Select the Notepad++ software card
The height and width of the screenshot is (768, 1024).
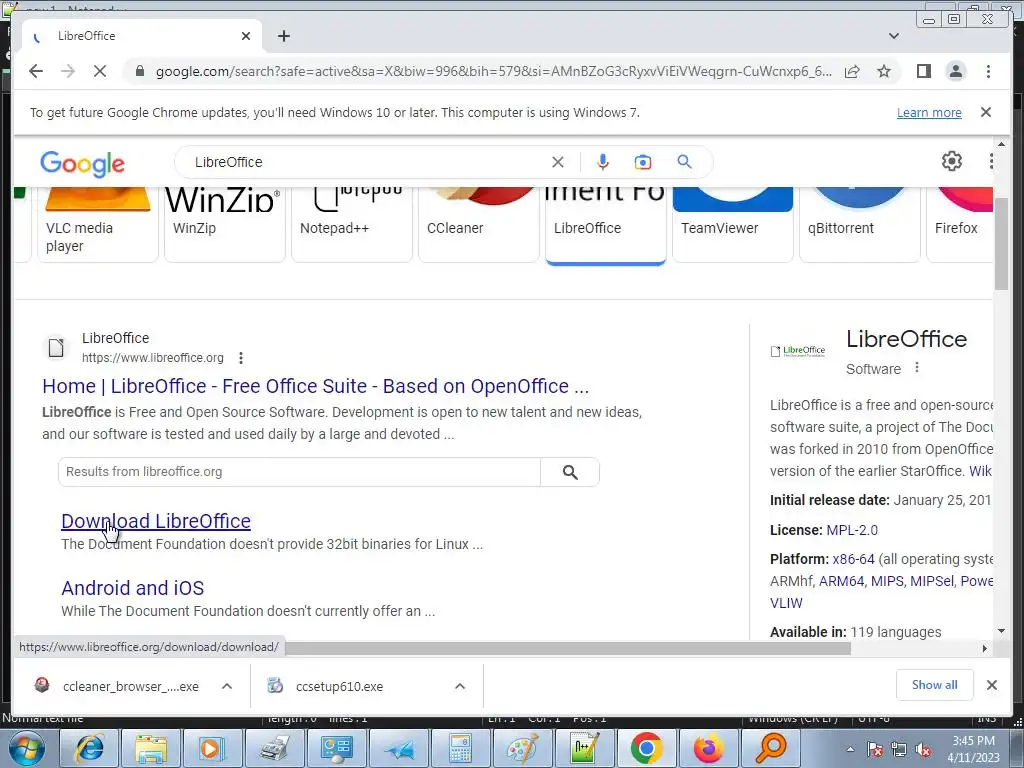point(351,224)
